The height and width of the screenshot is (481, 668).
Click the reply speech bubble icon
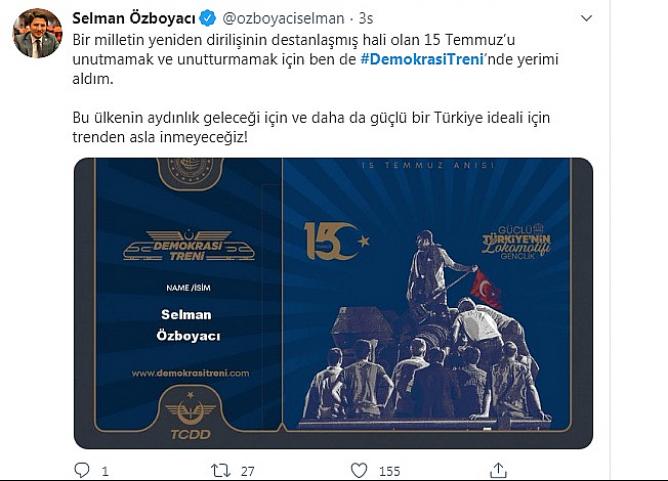(81, 470)
